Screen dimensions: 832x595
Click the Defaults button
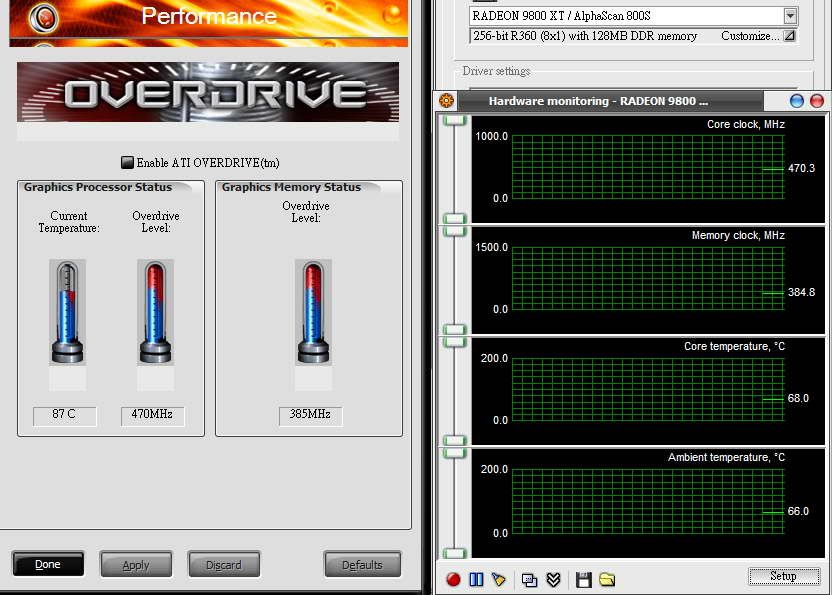tap(362, 565)
